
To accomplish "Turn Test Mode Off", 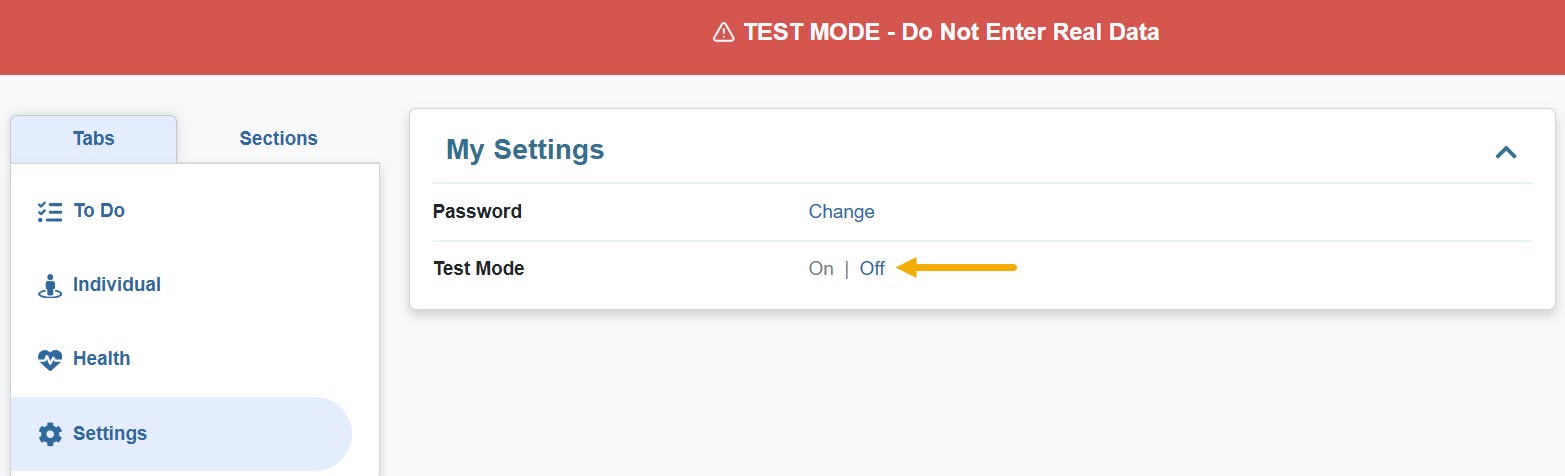I will [872, 268].
